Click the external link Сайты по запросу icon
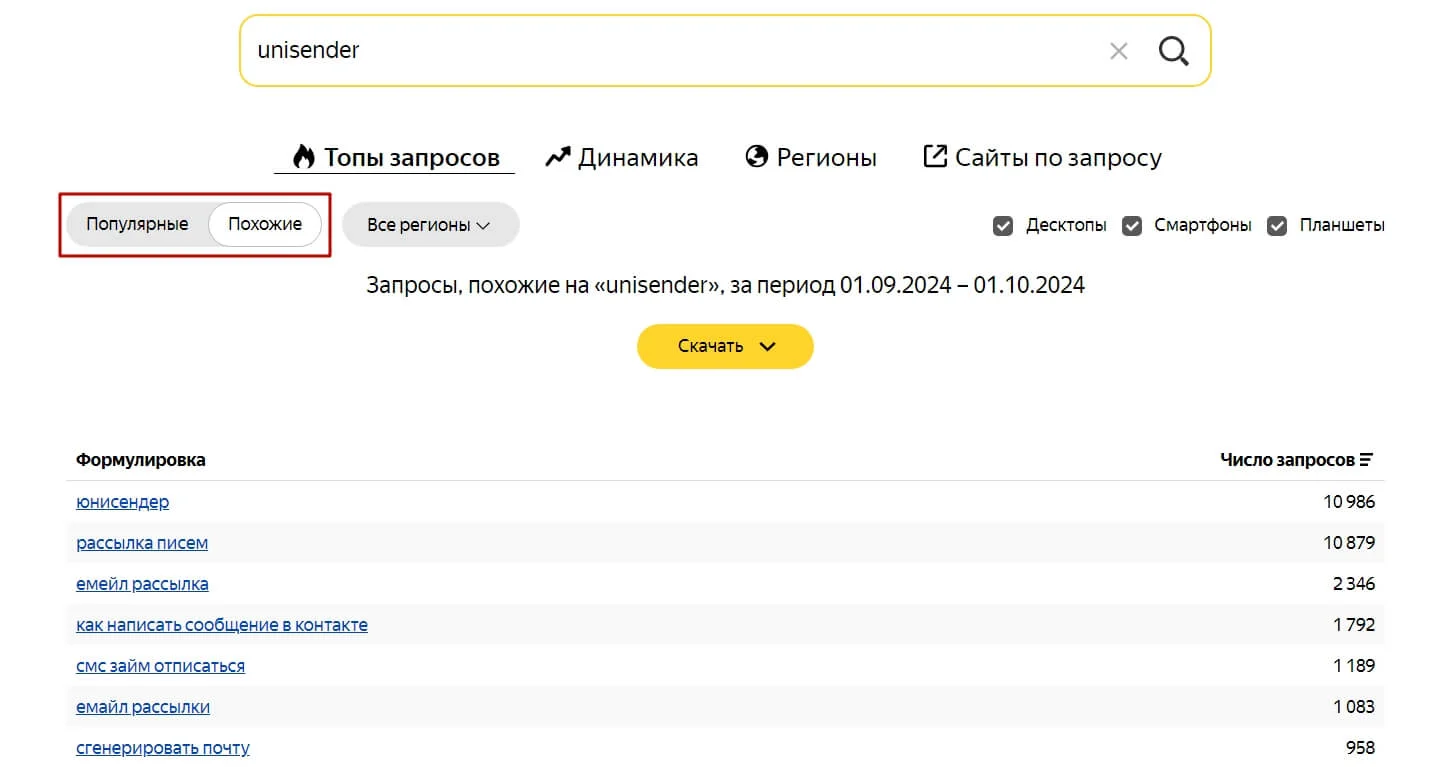1435x767 pixels. pyautogui.click(x=934, y=156)
